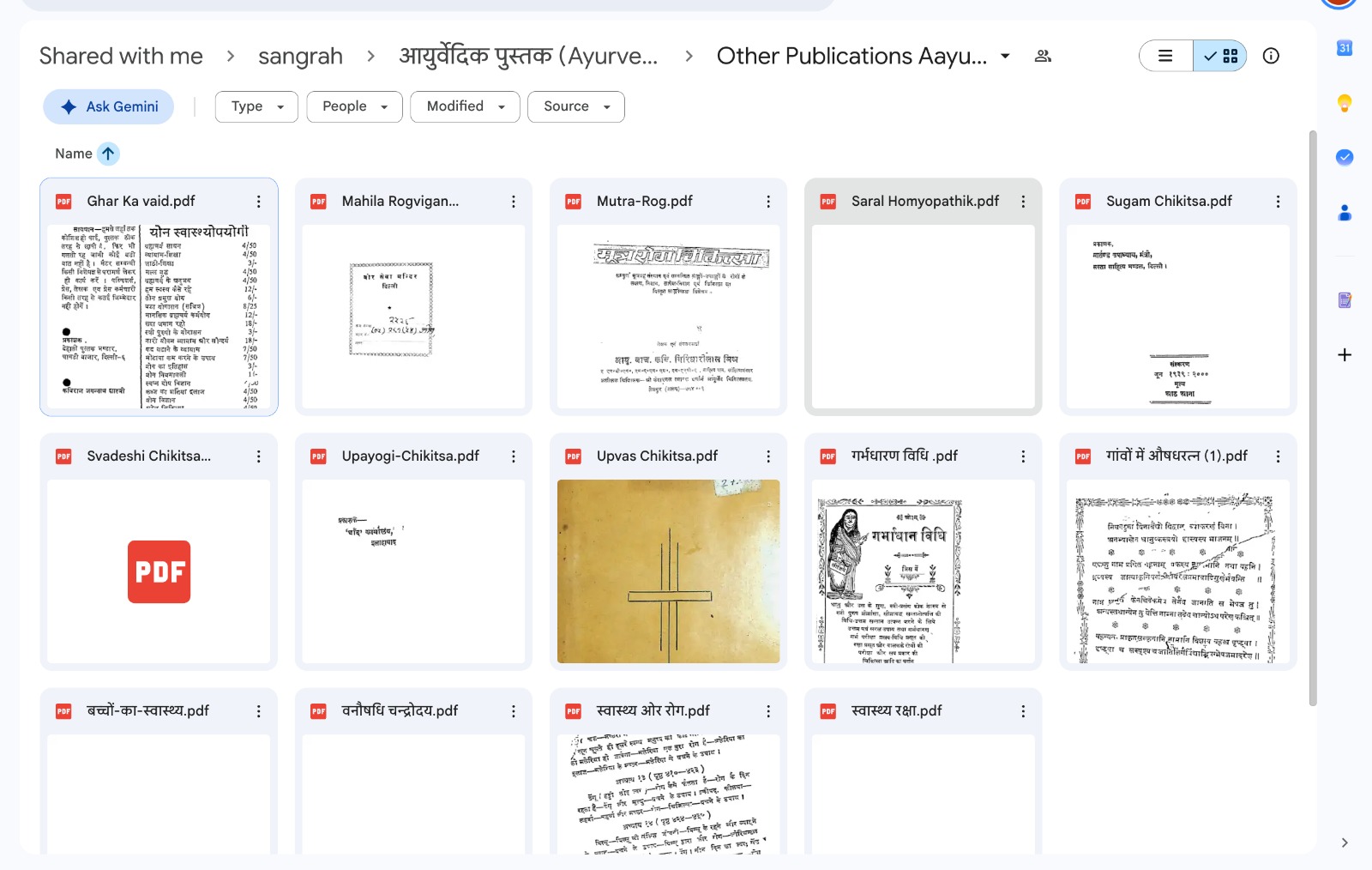
Task: Click file name Upayogi-Chikitsa.pdf
Action: [411, 456]
